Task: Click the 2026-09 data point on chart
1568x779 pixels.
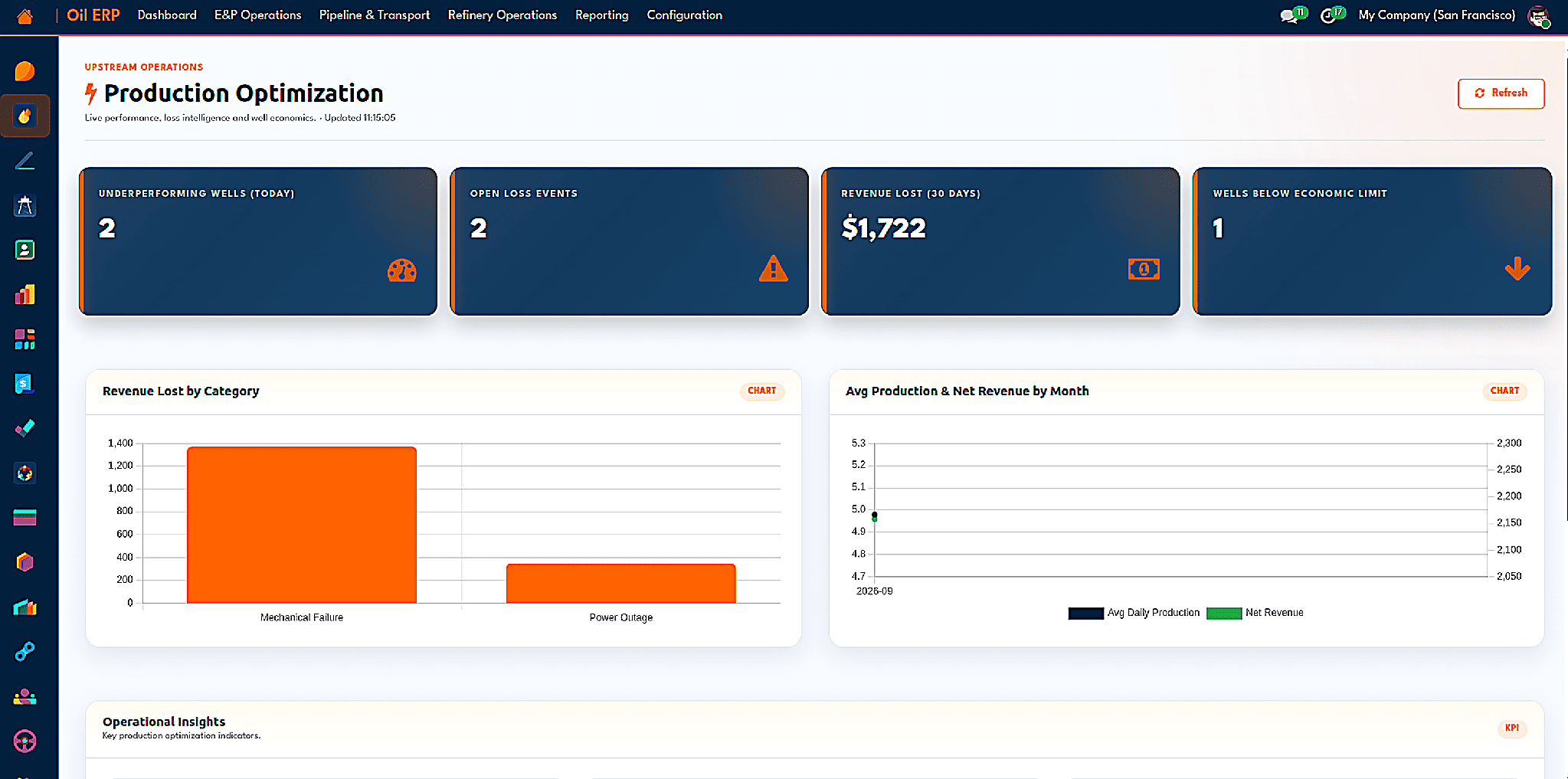Action: 875,516
